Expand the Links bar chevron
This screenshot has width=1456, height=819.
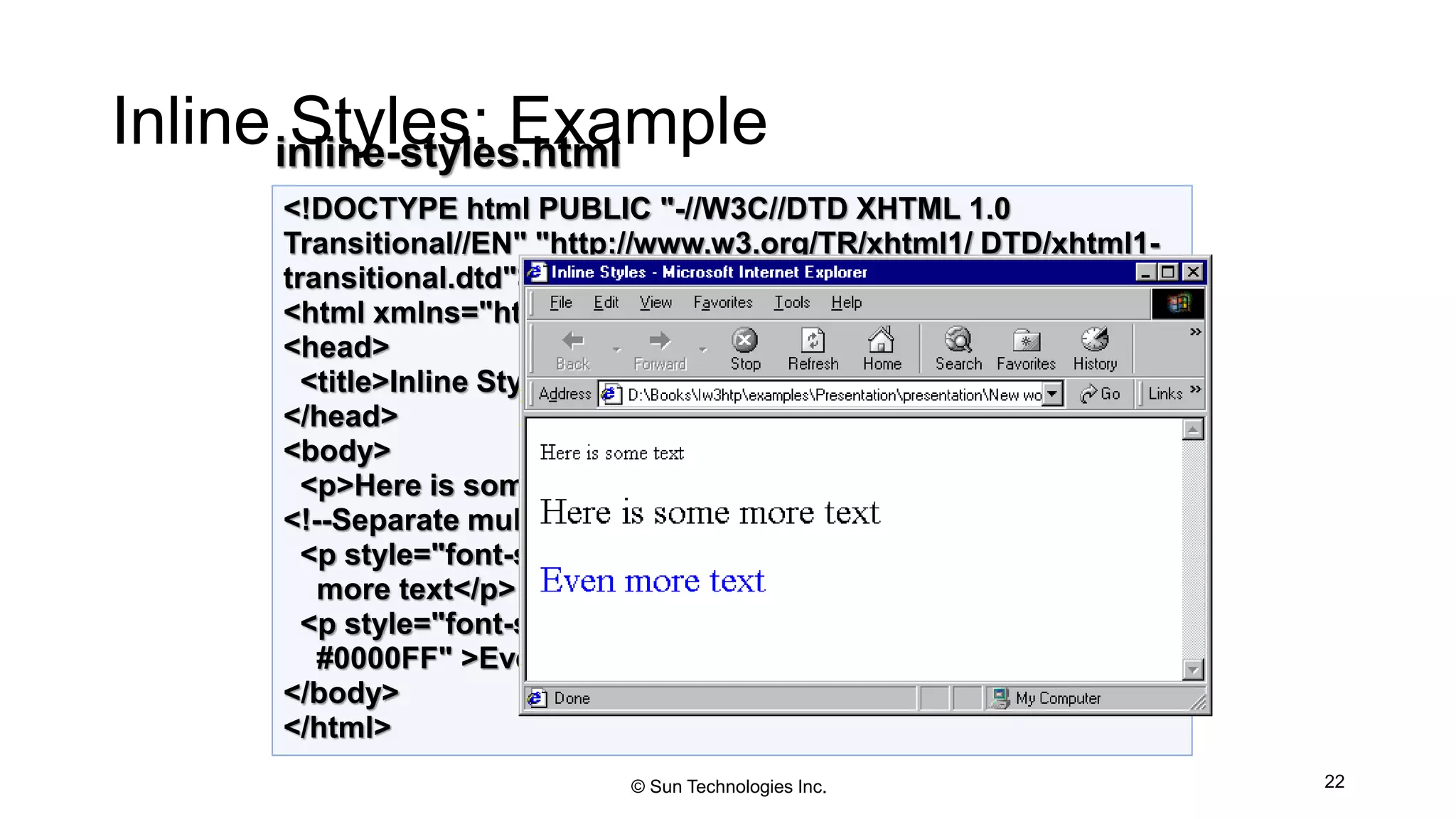coord(1195,390)
